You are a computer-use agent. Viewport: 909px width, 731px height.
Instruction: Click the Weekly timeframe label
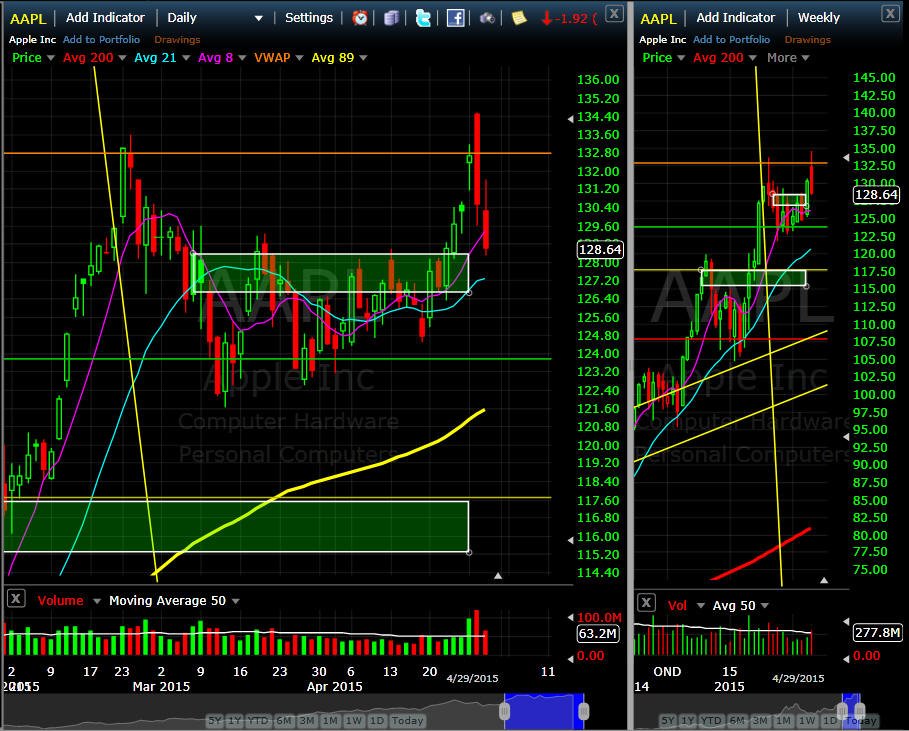[819, 18]
